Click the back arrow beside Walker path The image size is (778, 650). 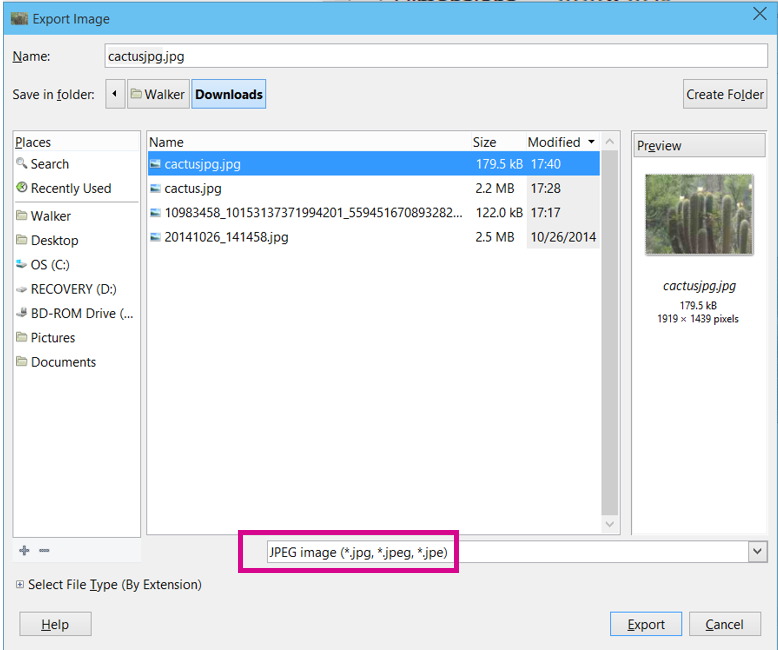114,95
